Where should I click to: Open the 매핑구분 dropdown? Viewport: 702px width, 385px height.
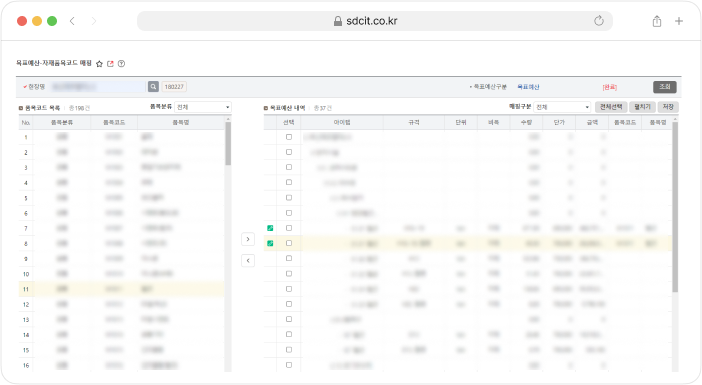(562, 107)
